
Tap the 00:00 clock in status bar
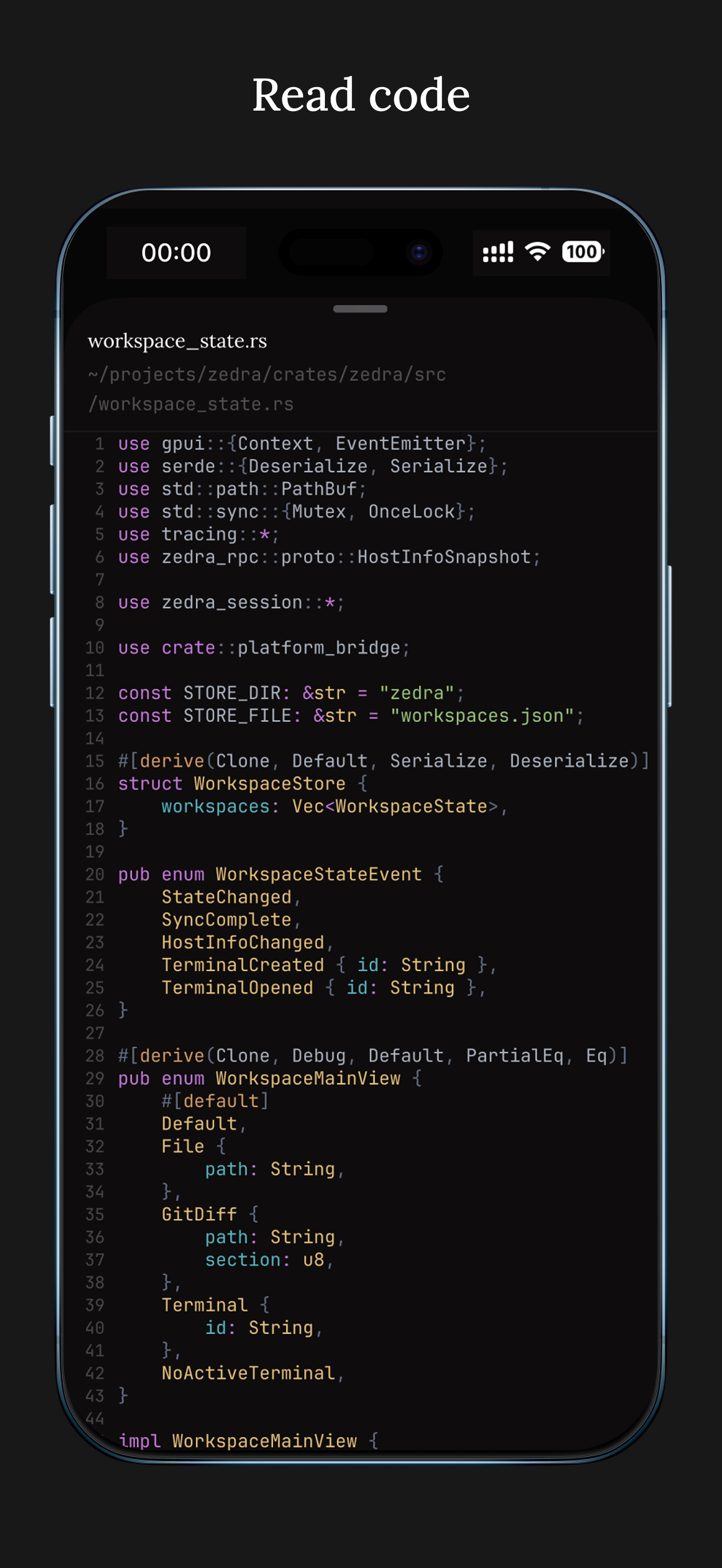coord(176,252)
